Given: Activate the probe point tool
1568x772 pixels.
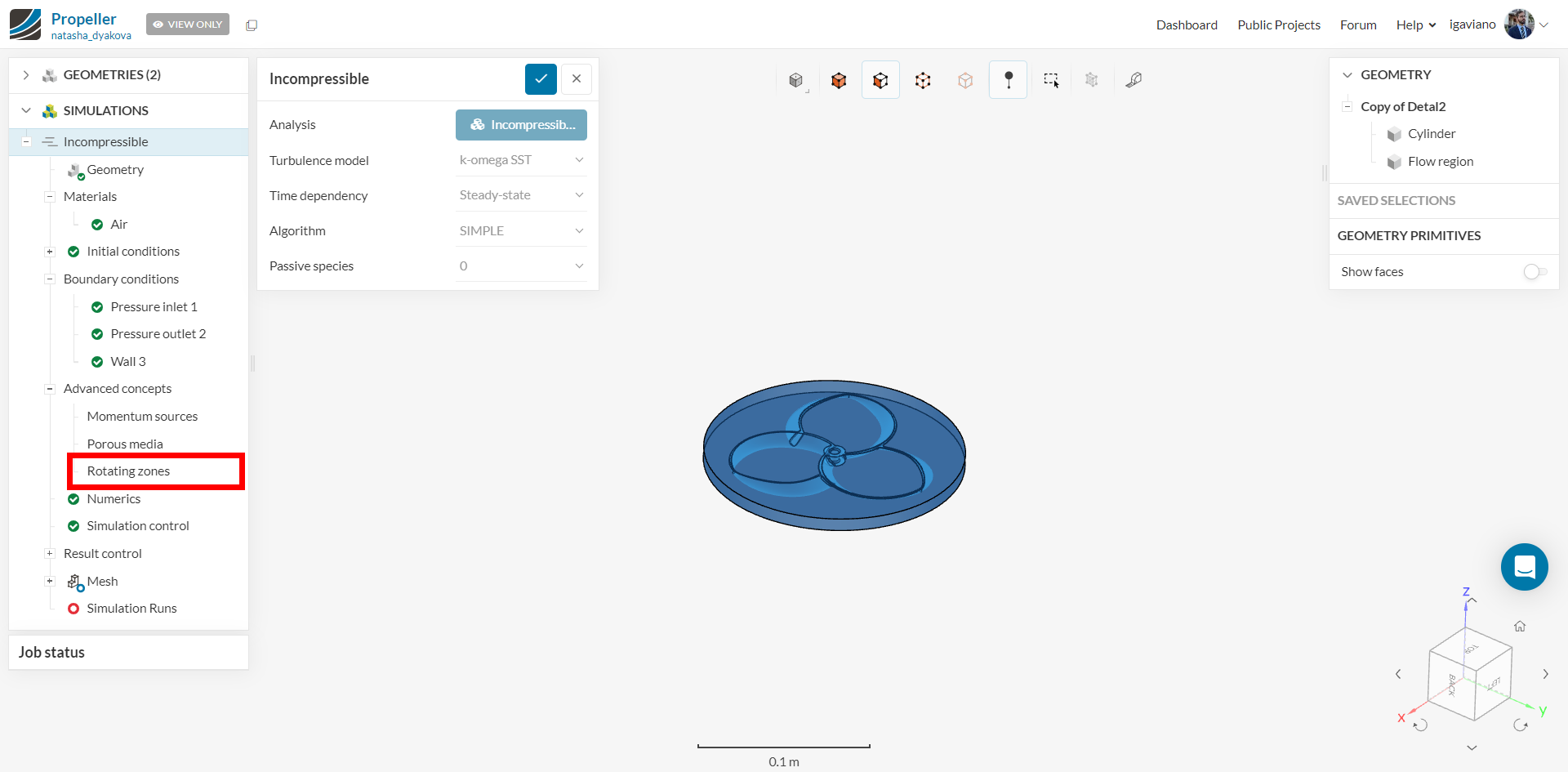Looking at the screenshot, I should (x=1008, y=79).
